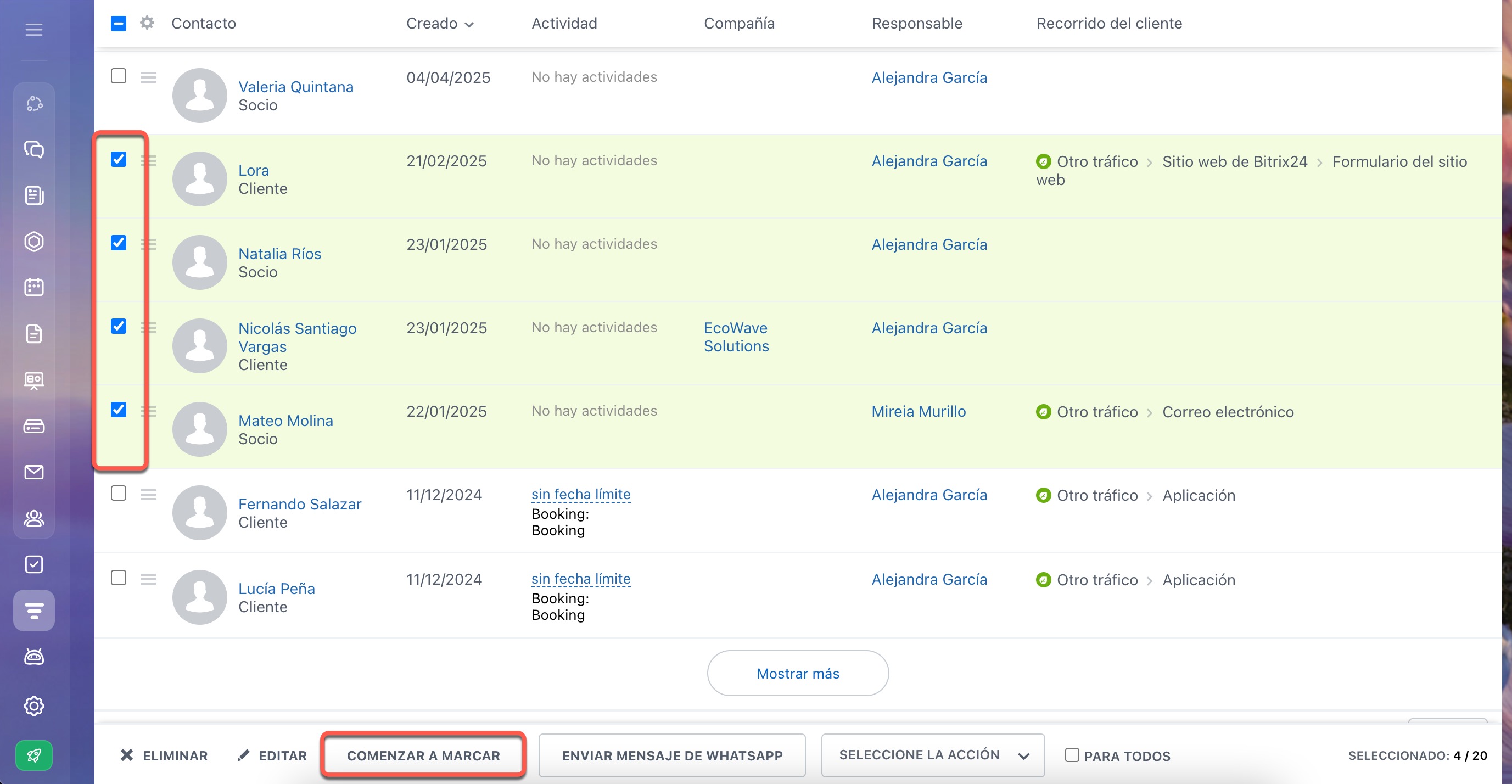This screenshot has height=784, width=1512.
Task: Open the EcoWave Solutions company link
Action: 736,337
